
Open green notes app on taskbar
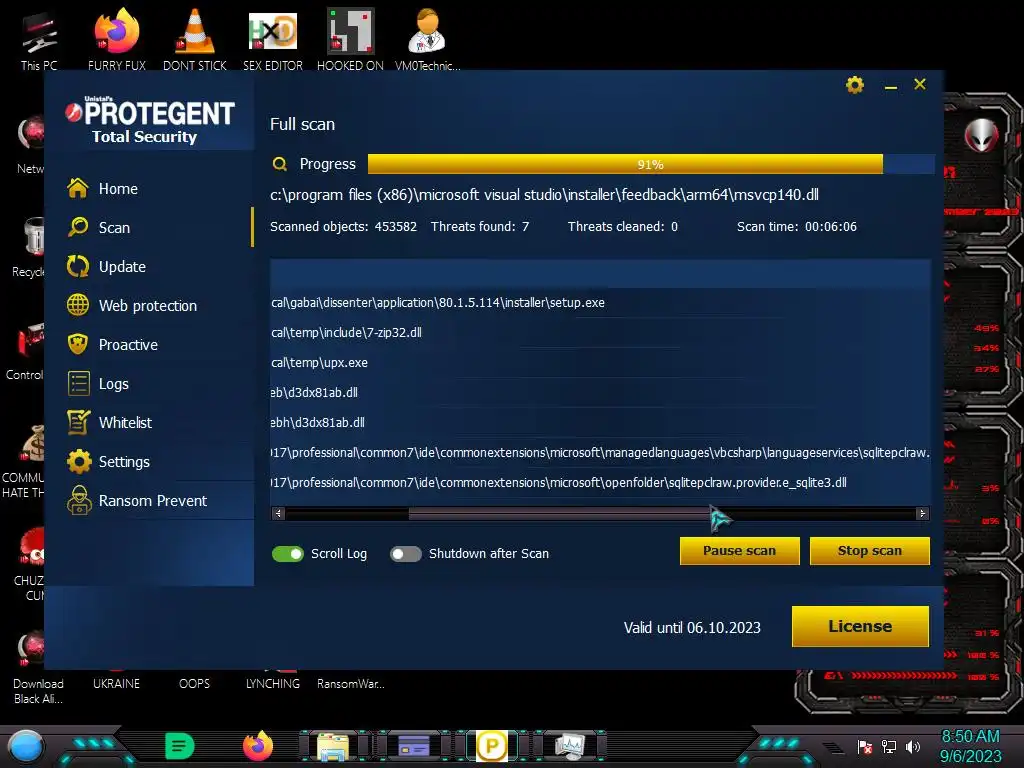point(180,746)
